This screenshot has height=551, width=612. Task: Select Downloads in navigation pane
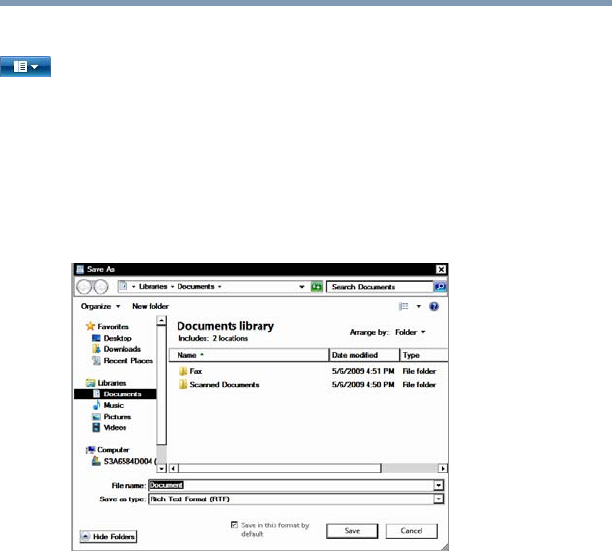click(122, 349)
